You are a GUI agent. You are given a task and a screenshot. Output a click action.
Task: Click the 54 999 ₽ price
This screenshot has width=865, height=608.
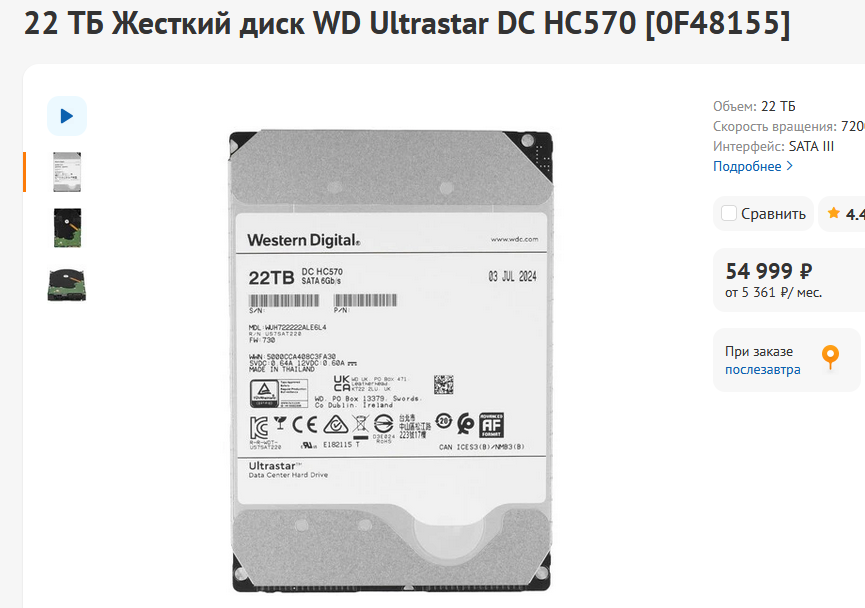[768, 271]
